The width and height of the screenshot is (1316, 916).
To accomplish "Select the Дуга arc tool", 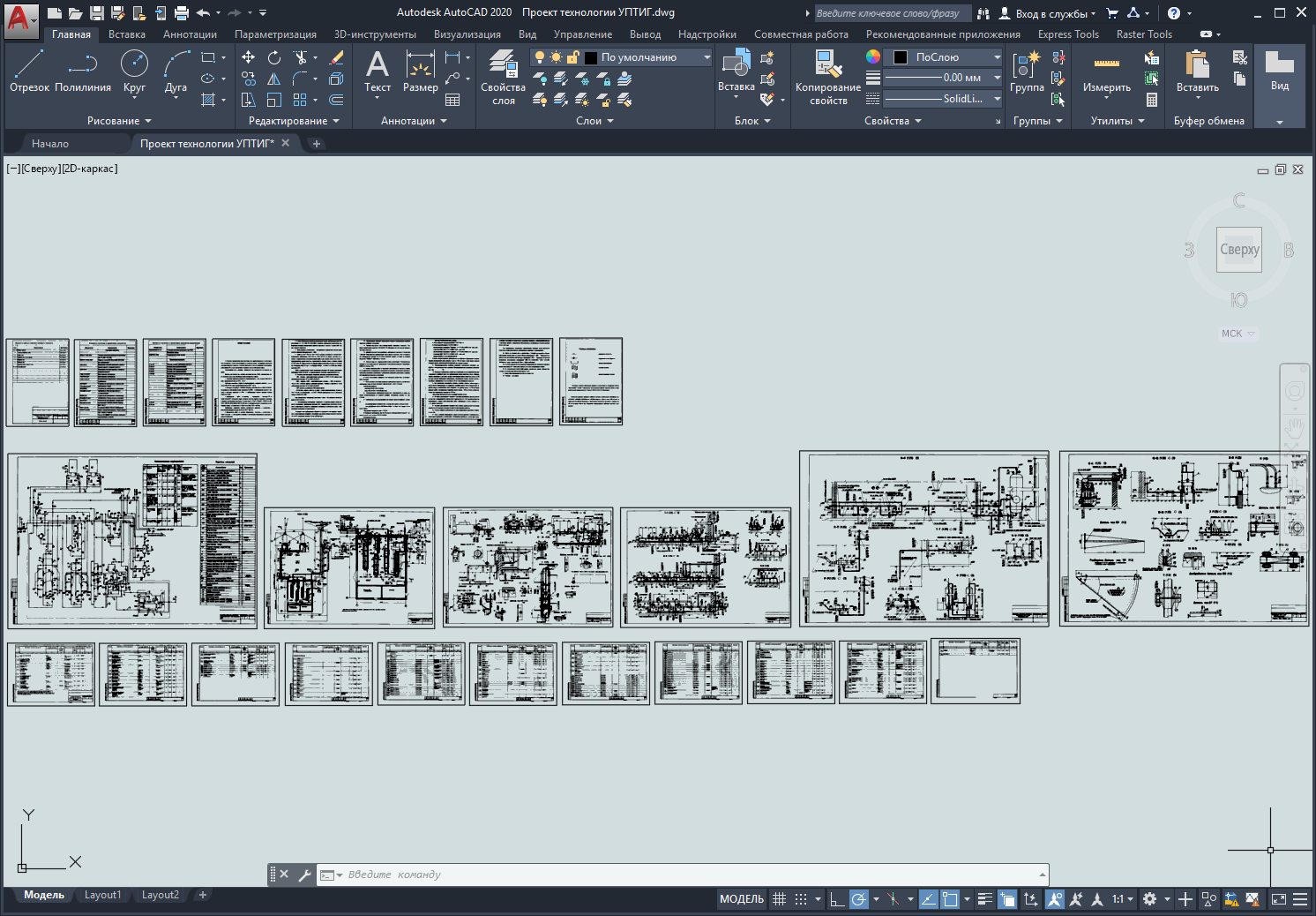I will pyautogui.click(x=176, y=71).
